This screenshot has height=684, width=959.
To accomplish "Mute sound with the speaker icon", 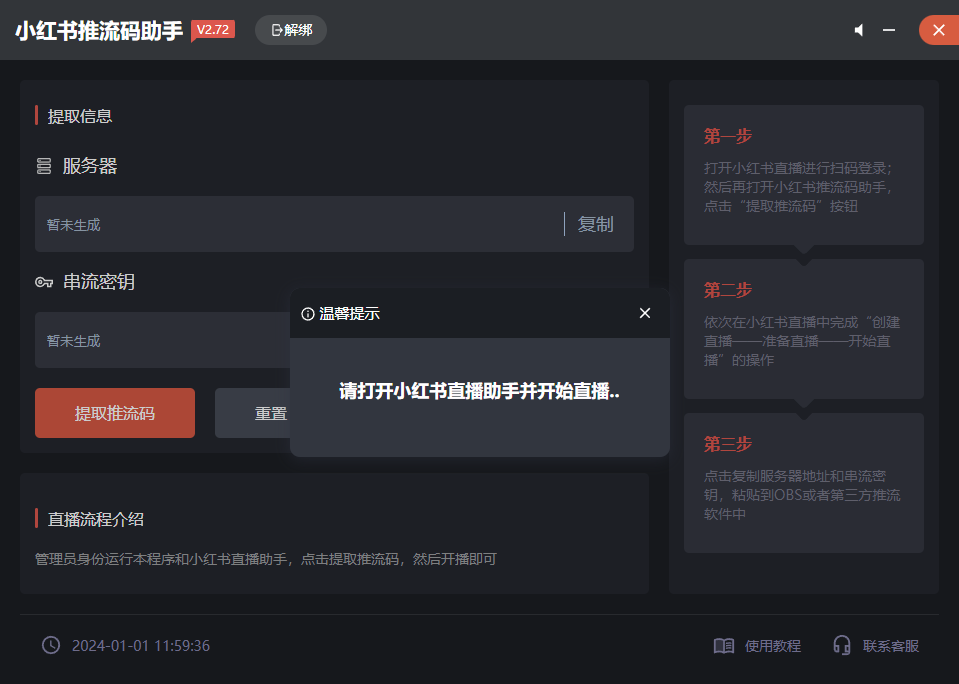I will click(x=858, y=31).
